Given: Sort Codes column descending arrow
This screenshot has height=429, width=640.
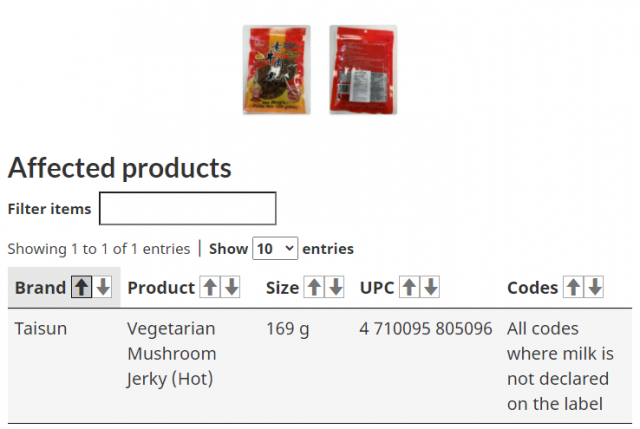Looking at the screenshot, I should (595, 287).
